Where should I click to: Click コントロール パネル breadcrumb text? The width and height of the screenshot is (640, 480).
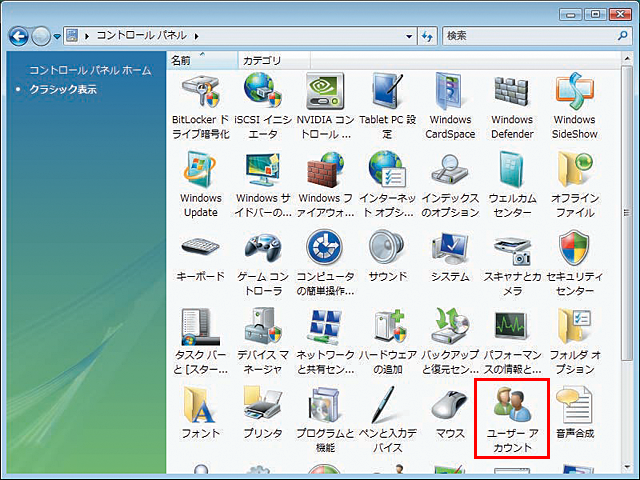[141, 36]
